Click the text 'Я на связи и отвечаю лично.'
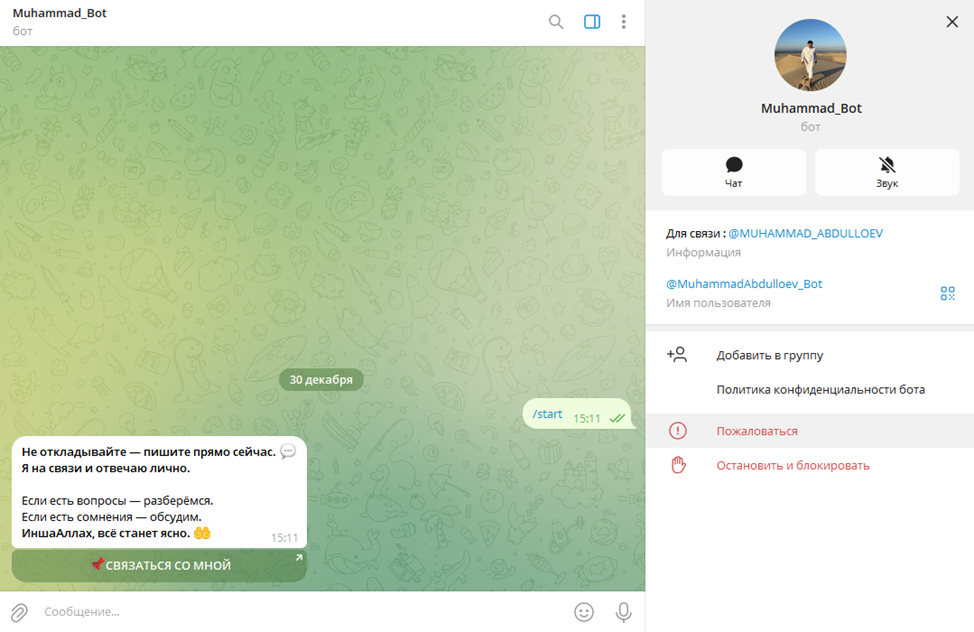Viewport: 974px width, 632px height. (106, 468)
